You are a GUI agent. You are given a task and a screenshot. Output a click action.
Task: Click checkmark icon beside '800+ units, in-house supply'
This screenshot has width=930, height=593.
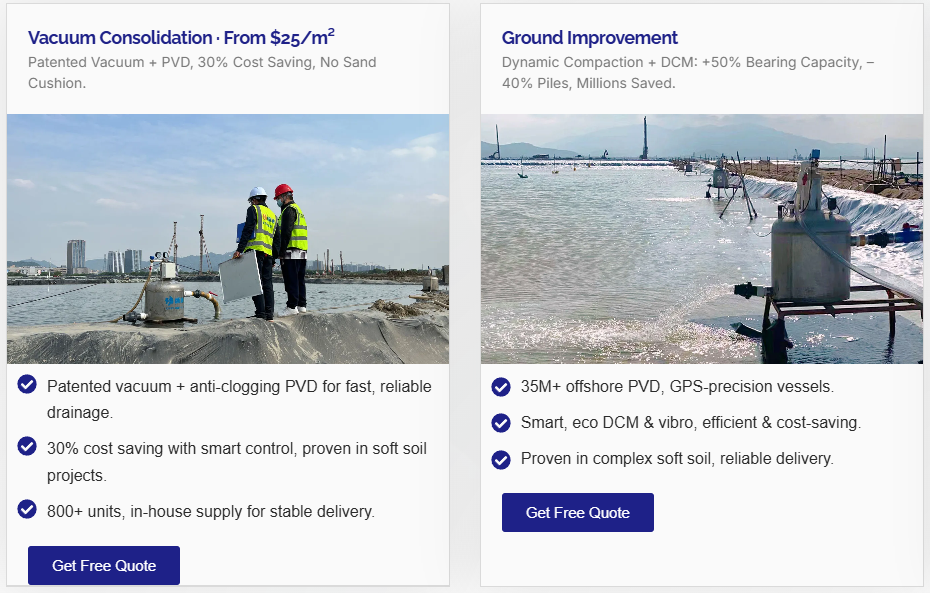[28, 510]
